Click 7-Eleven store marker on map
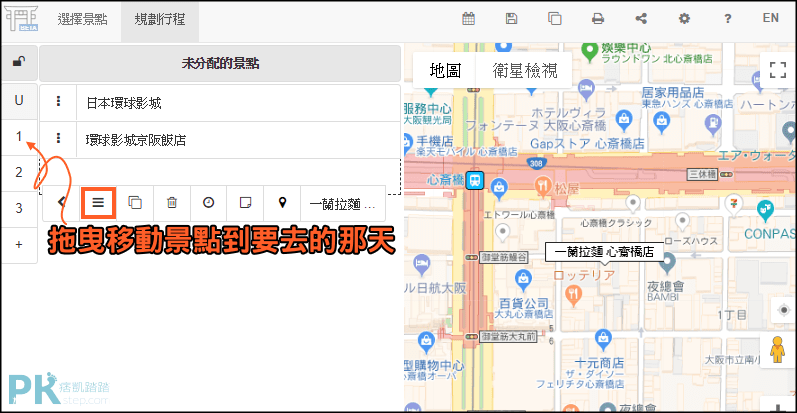This screenshot has width=797, height=413. tap(732, 204)
